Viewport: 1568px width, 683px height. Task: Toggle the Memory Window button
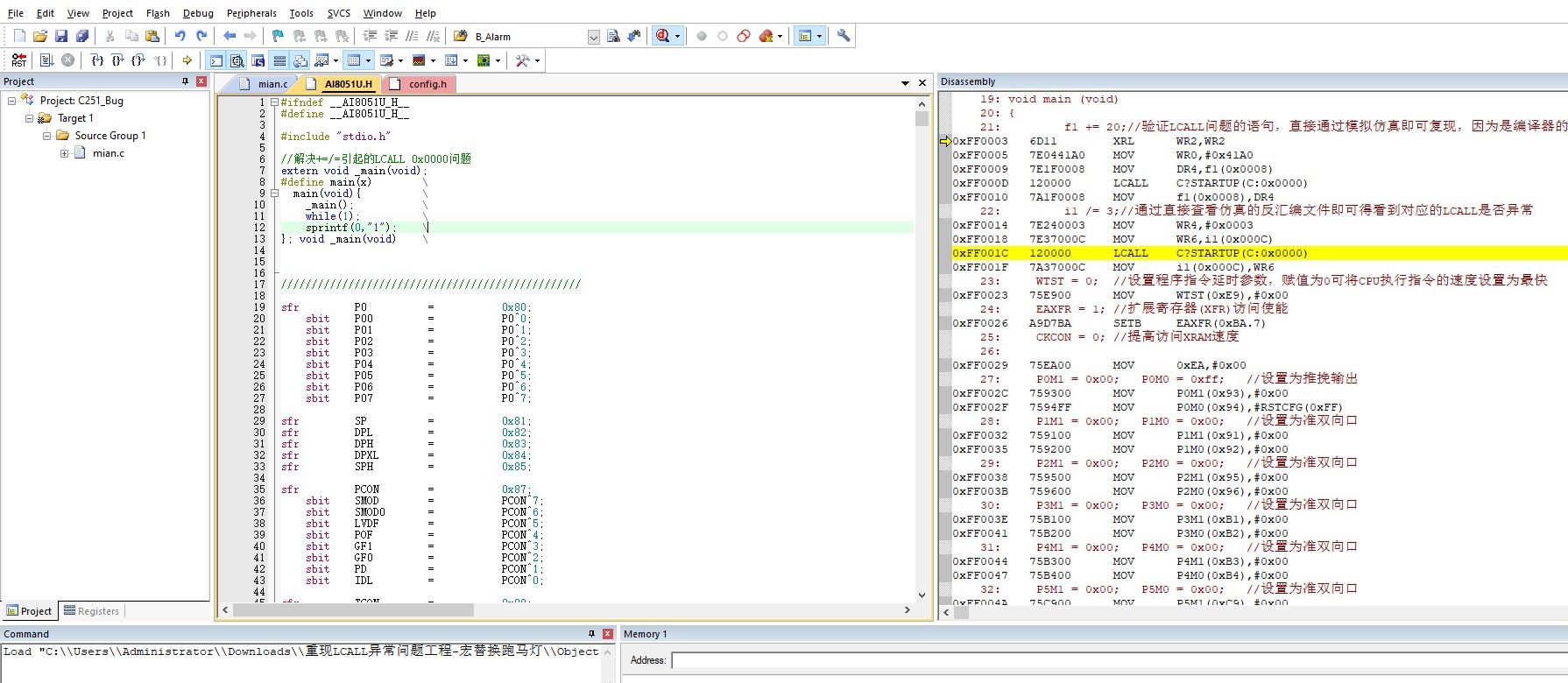tap(354, 60)
